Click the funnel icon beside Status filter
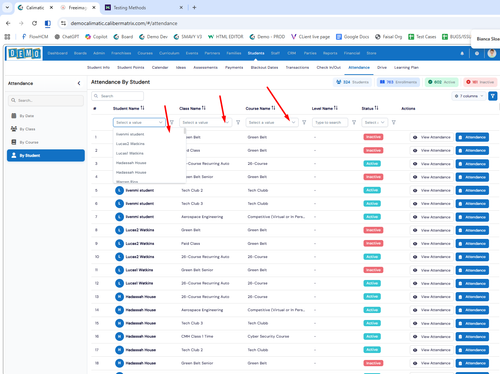Image resolution: width=500 pixels, height=374 pixels. [x=394, y=122]
